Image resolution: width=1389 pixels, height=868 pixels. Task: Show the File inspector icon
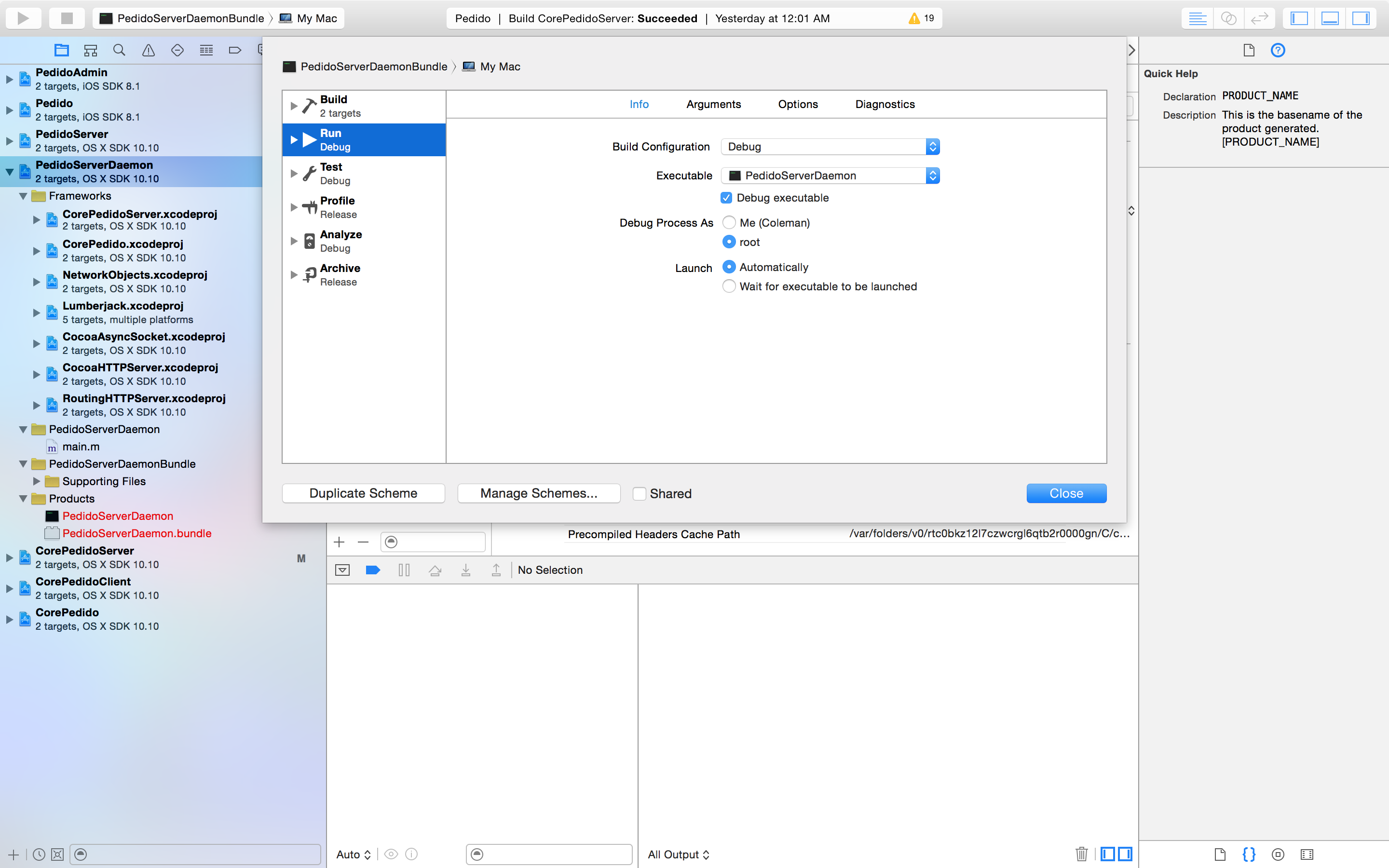pyautogui.click(x=1249, y=51)
